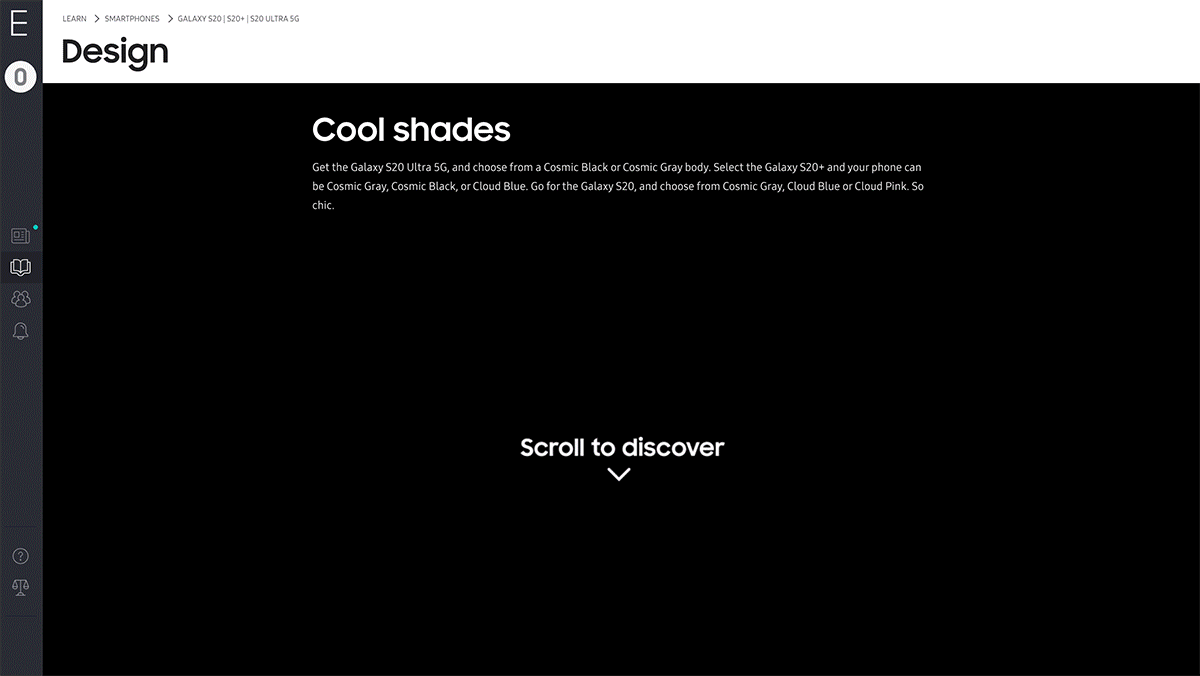The height and width of the screenshot is (676, 1200).
Task: Open the notifications bell icon
Action: [20, 331]
